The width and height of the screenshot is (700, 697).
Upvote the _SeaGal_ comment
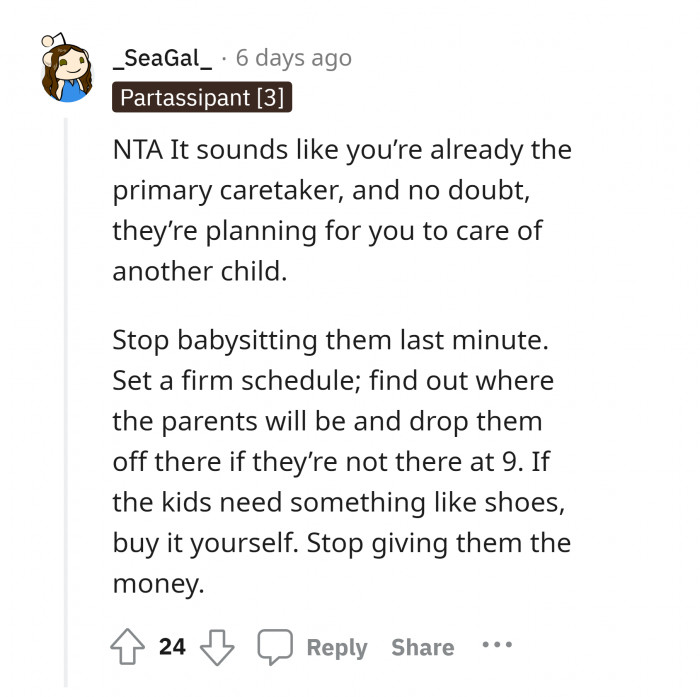click(x=129, y=647)
